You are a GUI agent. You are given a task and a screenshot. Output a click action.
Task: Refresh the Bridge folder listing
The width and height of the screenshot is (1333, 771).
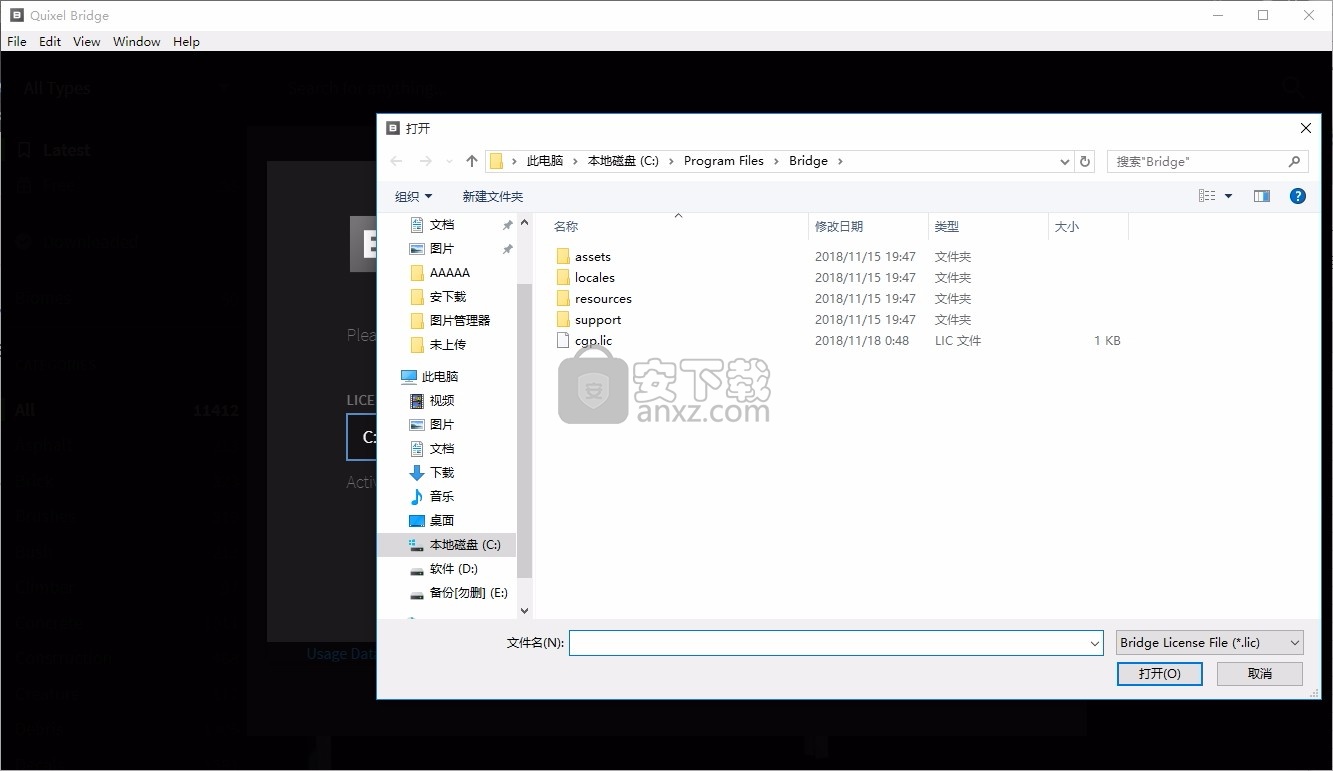pos(1085,161)
